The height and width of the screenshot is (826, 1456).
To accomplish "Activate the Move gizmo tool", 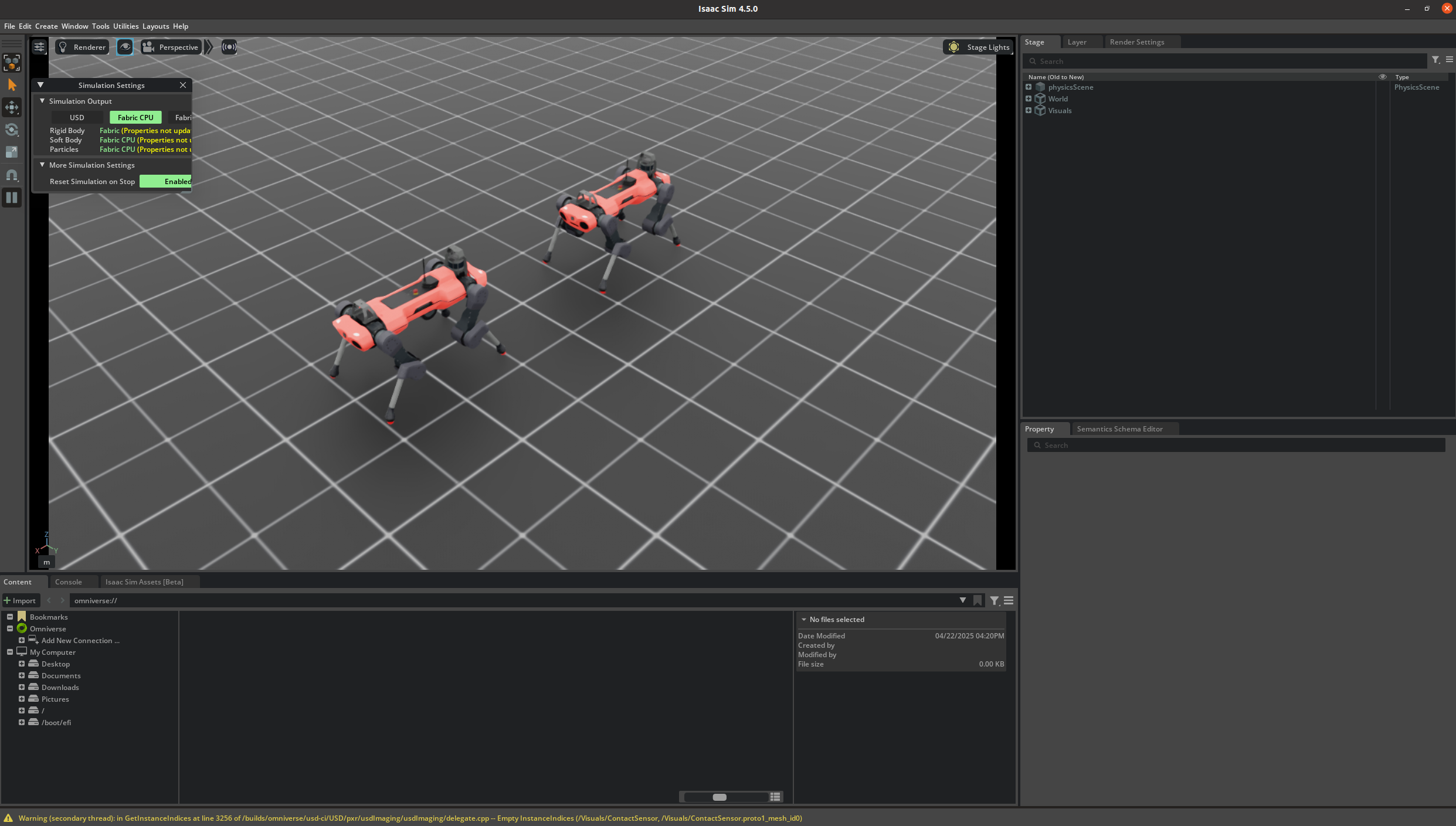I will [x=12, y=107].
